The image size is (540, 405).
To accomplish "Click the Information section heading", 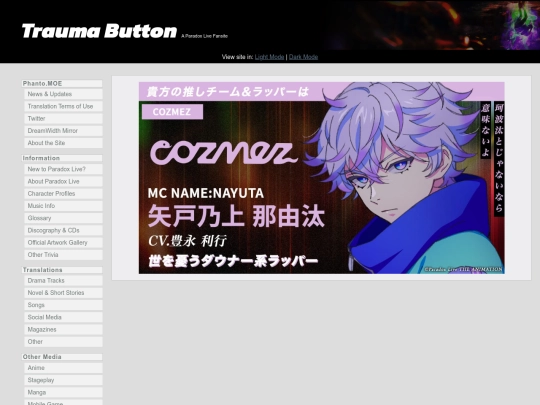I will pos(62,158).
